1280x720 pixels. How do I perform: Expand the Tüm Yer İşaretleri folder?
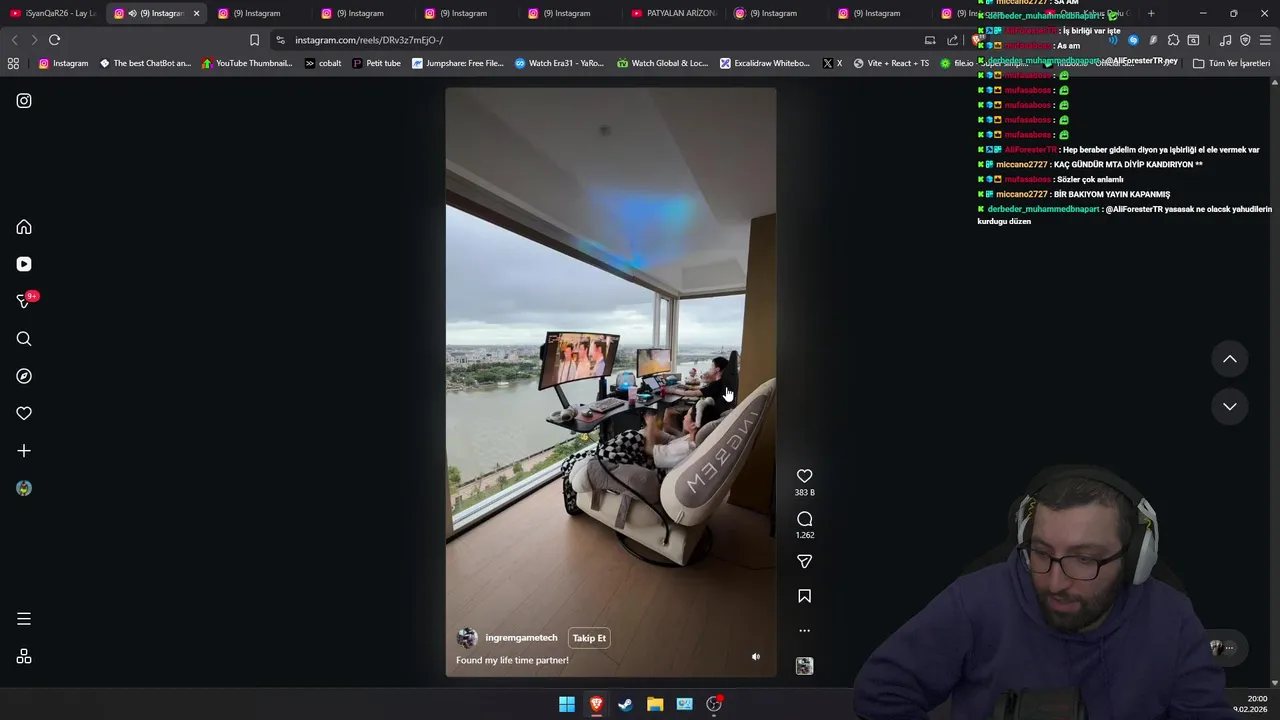[1231, 63]
